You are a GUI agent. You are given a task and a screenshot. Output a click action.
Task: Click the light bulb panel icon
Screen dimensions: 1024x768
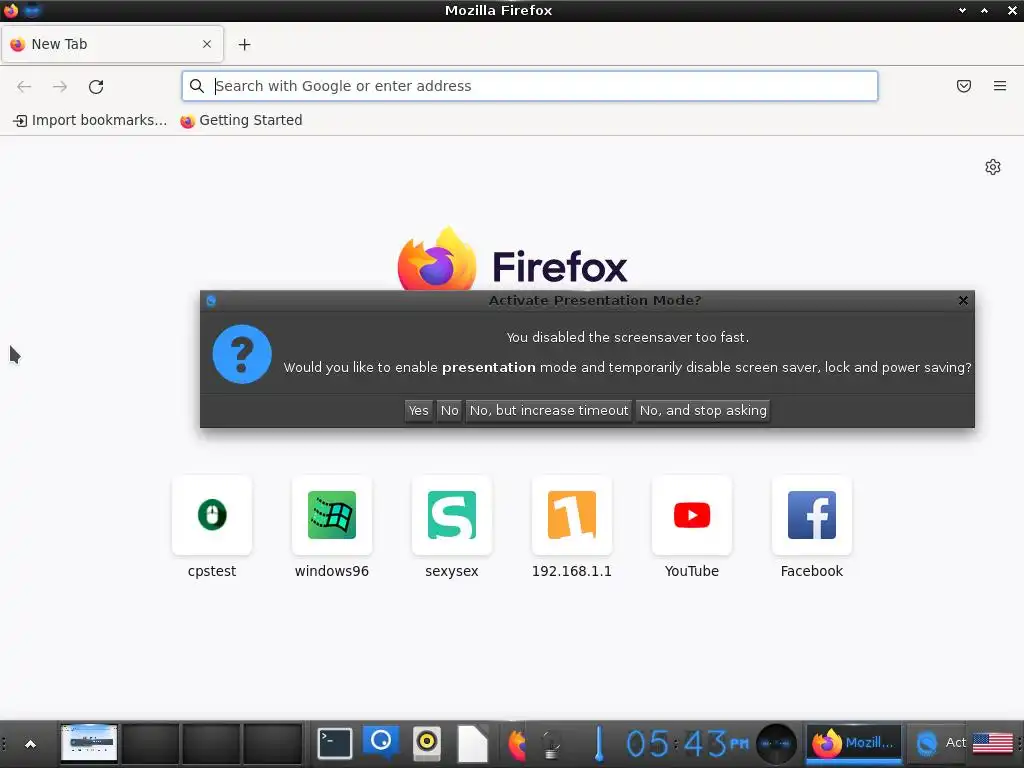(x=551, y=743)
